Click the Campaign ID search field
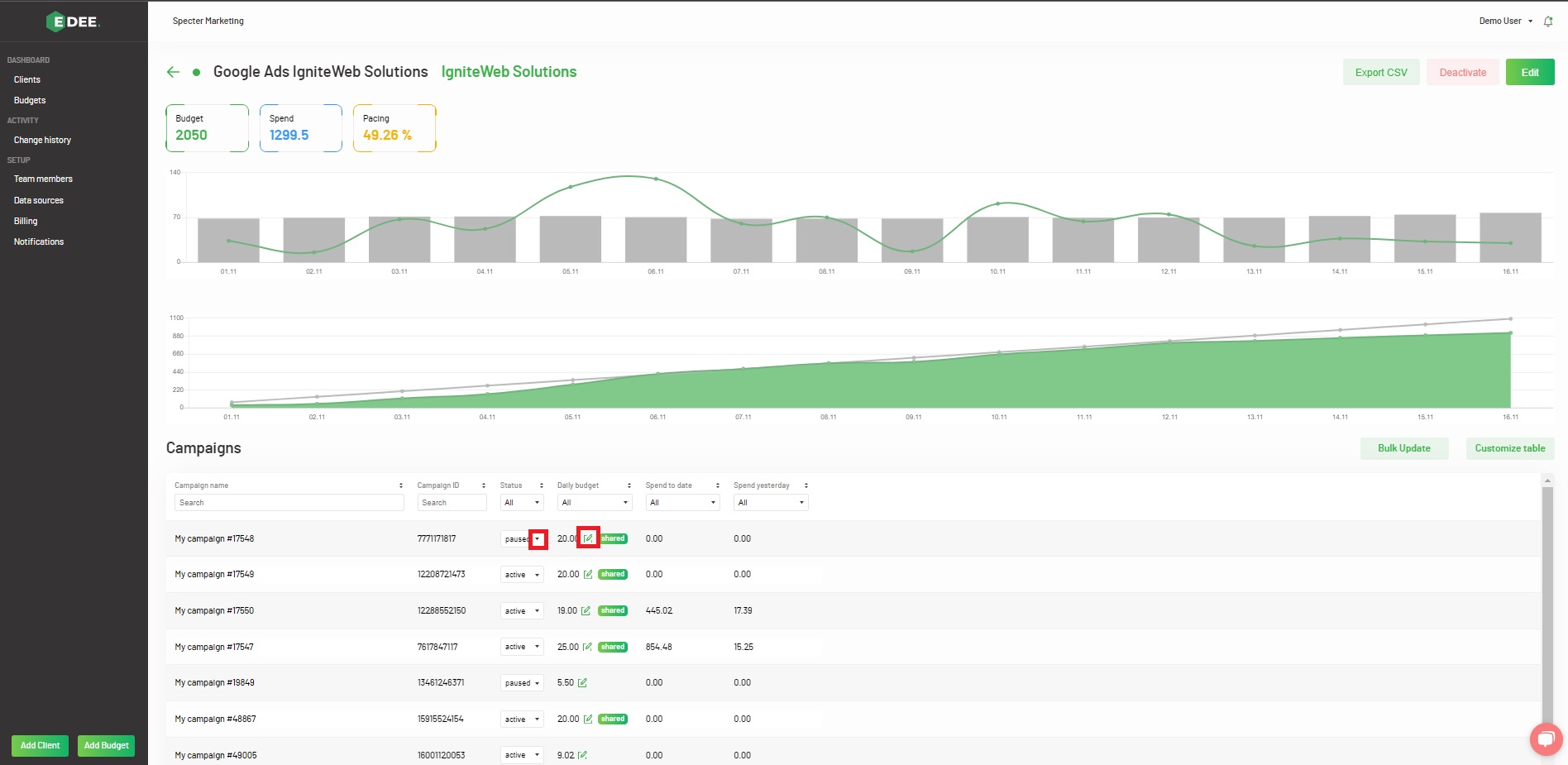This screenshot has height=765, width=1568. tap(452, 503)
